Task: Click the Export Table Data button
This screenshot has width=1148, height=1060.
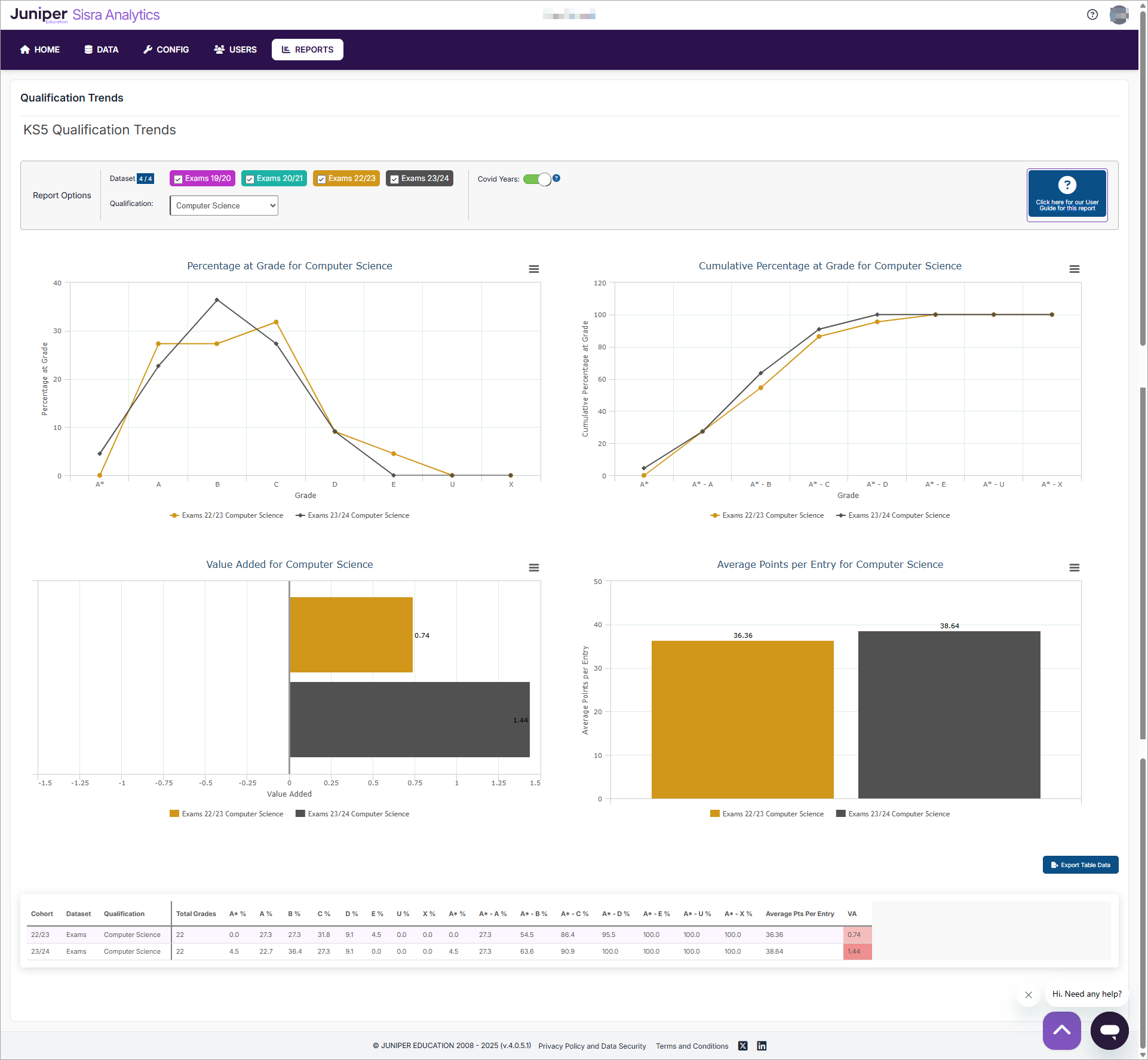Action: pyautogui.click(x=1080, y=865)
